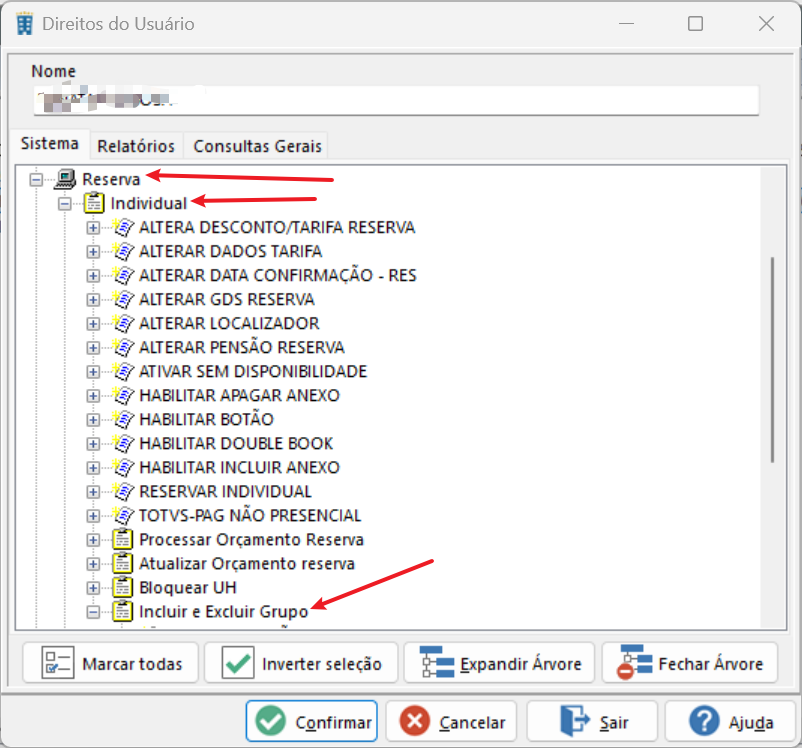Expand Bloquear UH node
Viewport: 802px width, 748px height.
coord(93,588)
